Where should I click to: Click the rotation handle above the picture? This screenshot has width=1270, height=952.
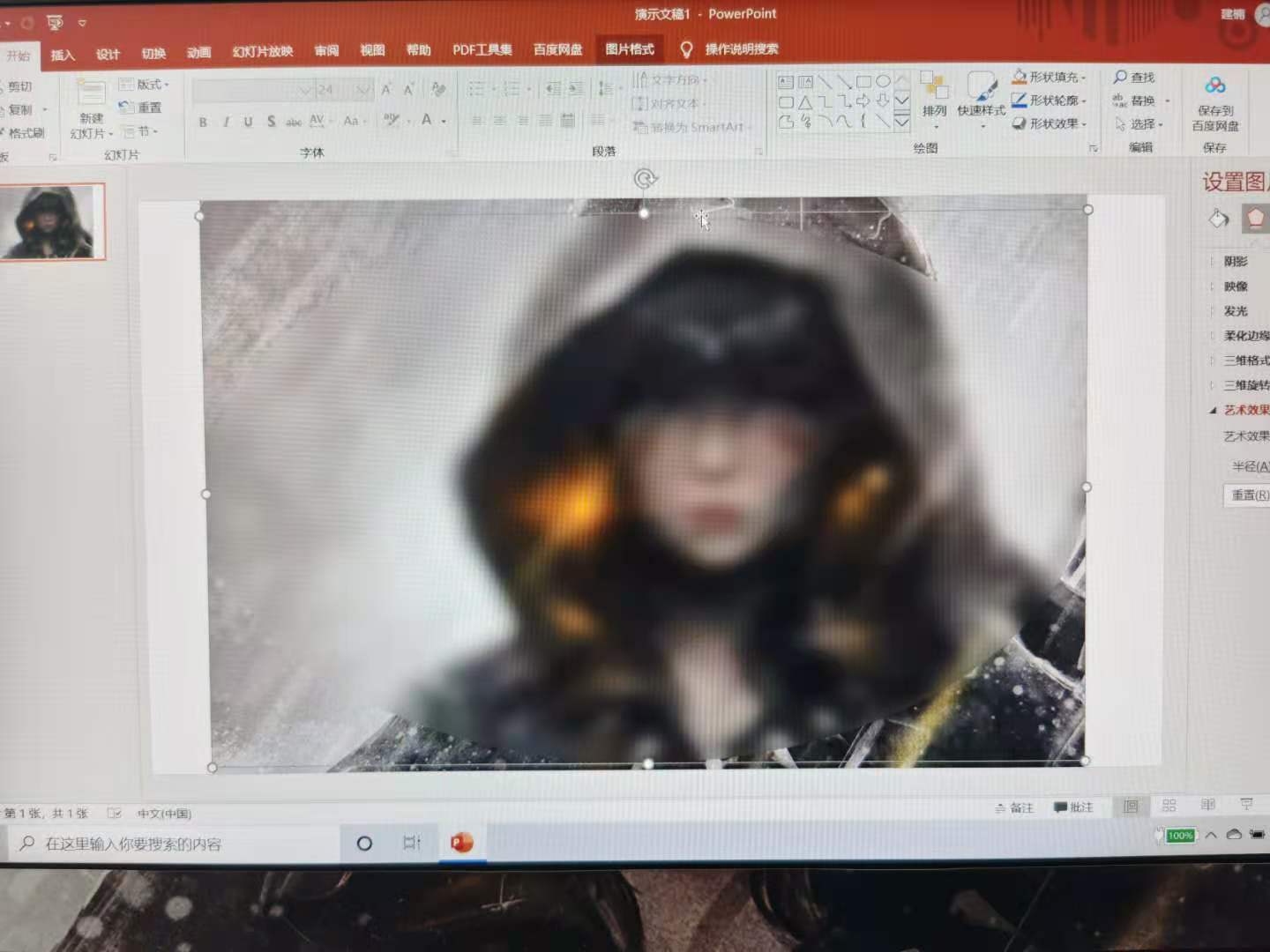(645, 179)
